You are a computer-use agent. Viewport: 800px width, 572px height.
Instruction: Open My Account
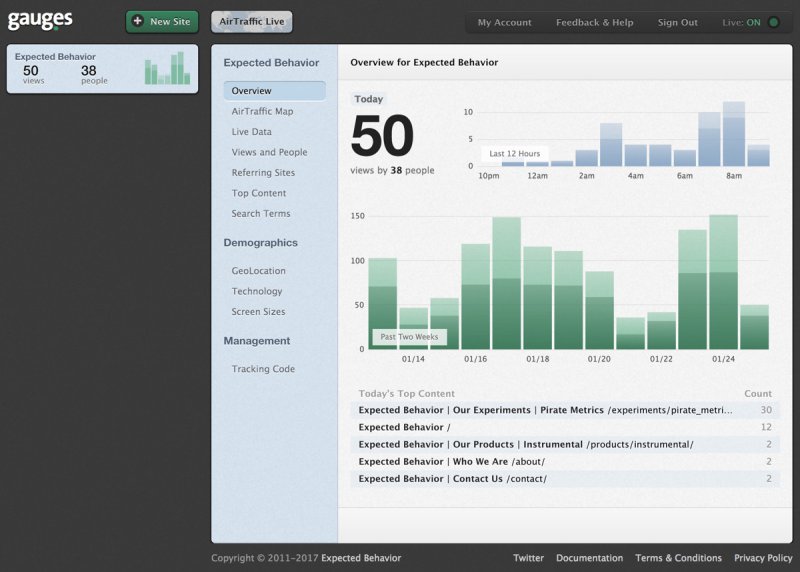(504, 22)
